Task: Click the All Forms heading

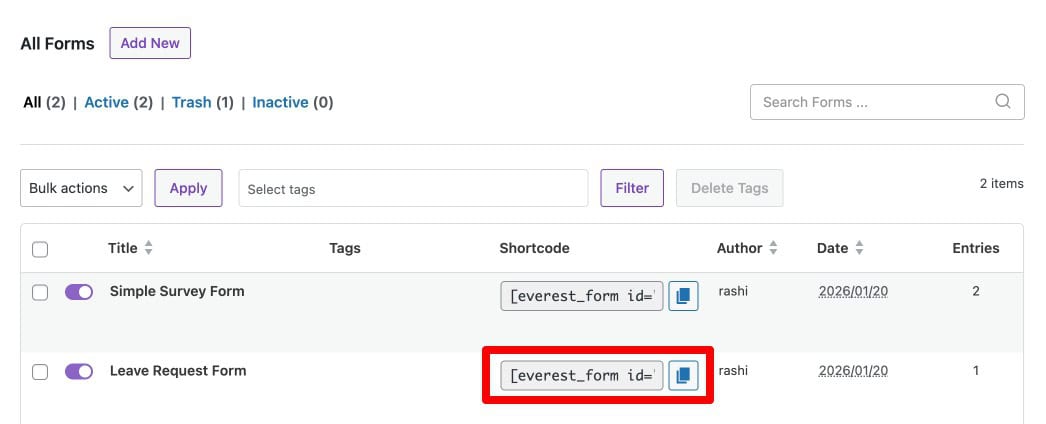Action: point(57,44)
